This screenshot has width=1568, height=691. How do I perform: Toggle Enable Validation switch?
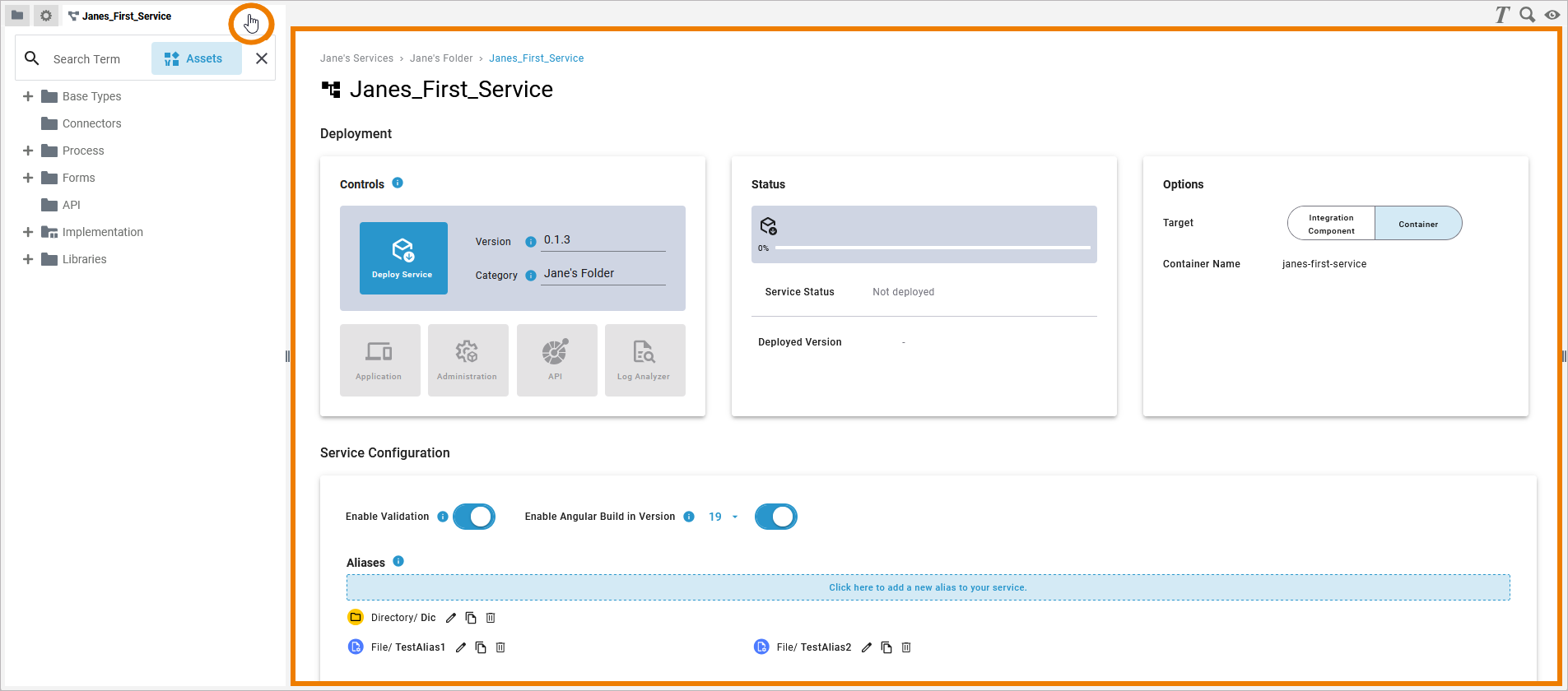point(474,517)
